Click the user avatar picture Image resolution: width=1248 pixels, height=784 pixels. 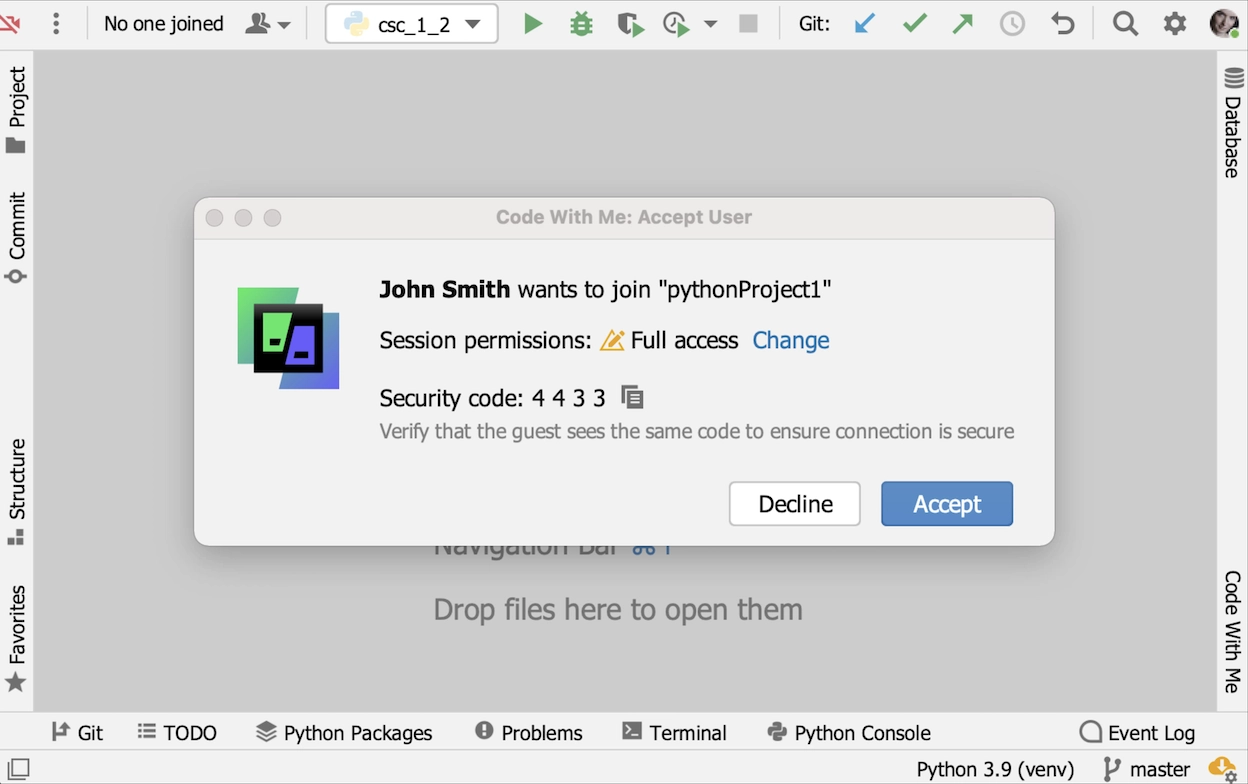[x=1224, y=24]
